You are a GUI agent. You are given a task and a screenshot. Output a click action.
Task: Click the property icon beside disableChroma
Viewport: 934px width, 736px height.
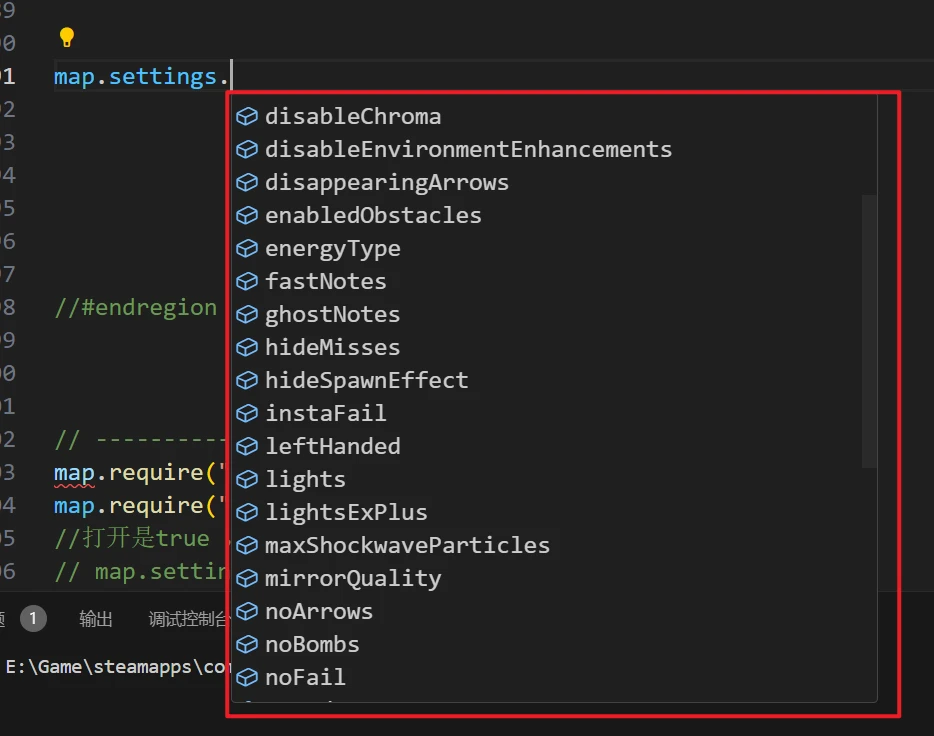(x=247, y=117)
